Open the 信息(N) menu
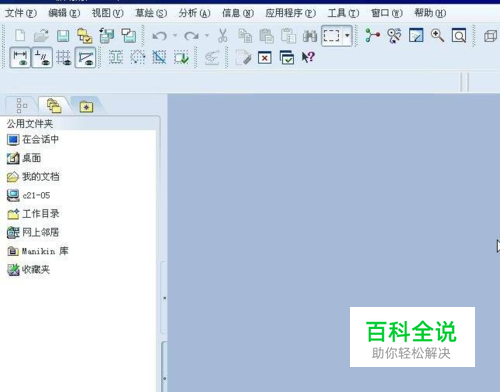Screen dimensions: 500x392 click(238, 13)
